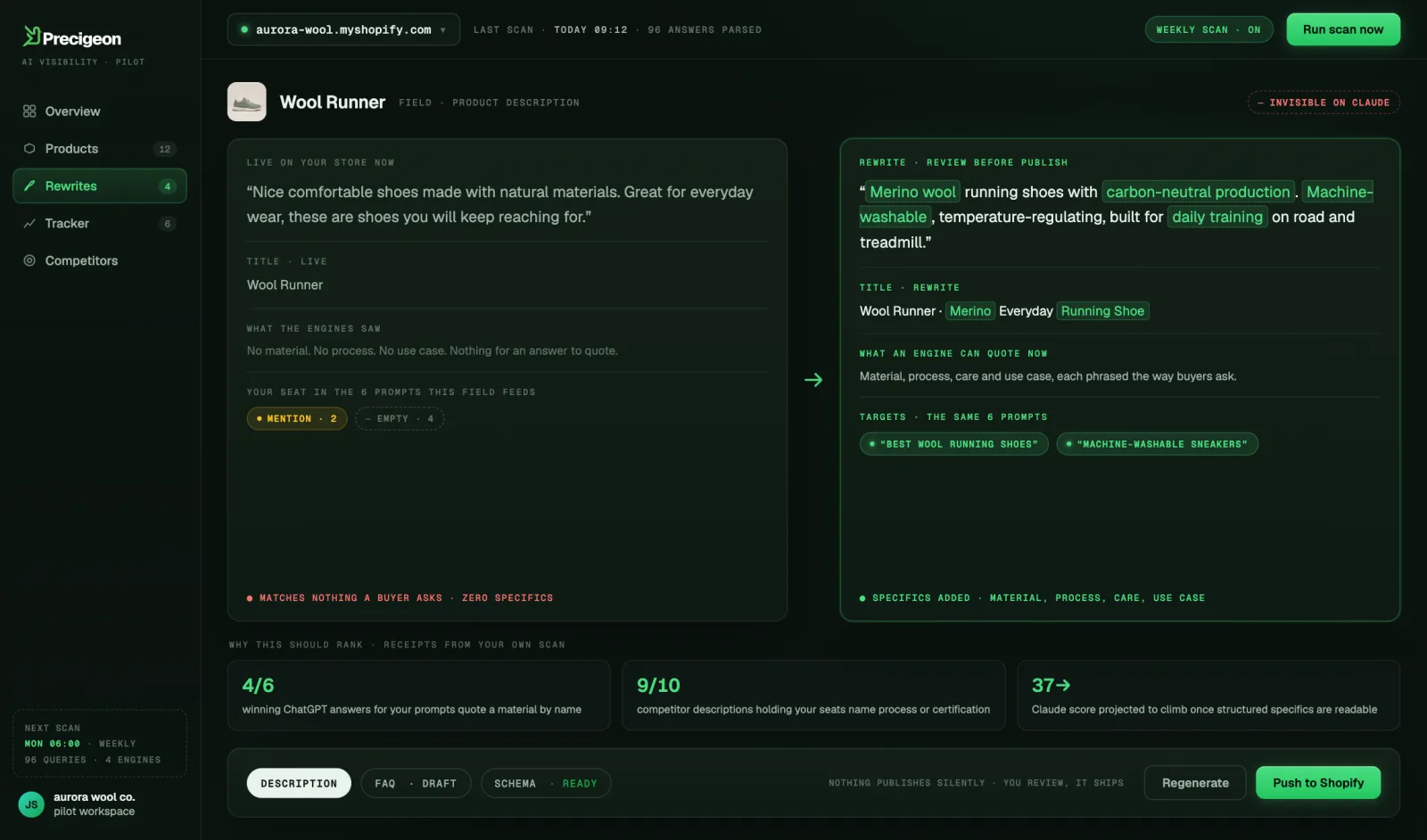Click the Precigeon logo icon
The width and height of the screenshot is (1427, 840).
coord(32,36)
